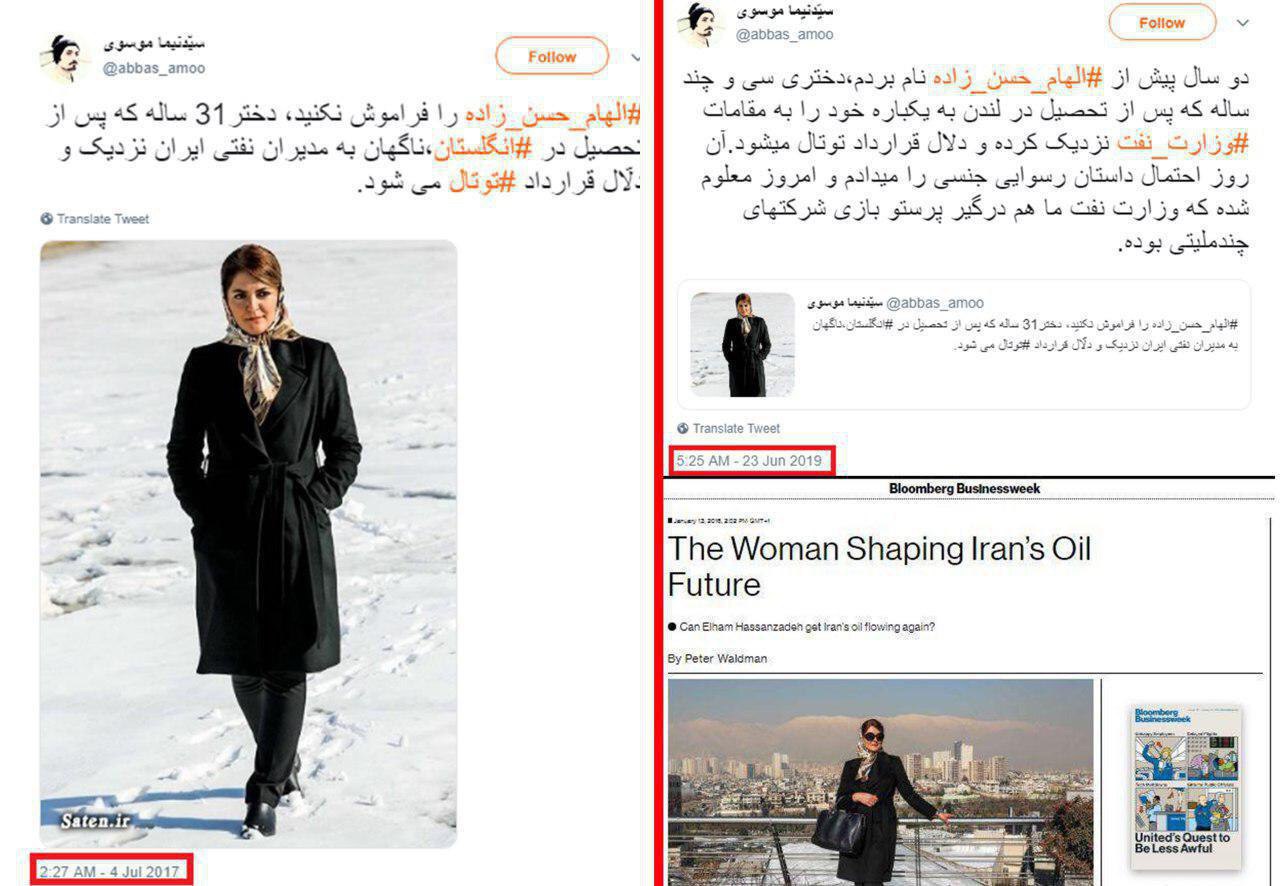Open the left Translate Tweet link

[x=103, y=219]
